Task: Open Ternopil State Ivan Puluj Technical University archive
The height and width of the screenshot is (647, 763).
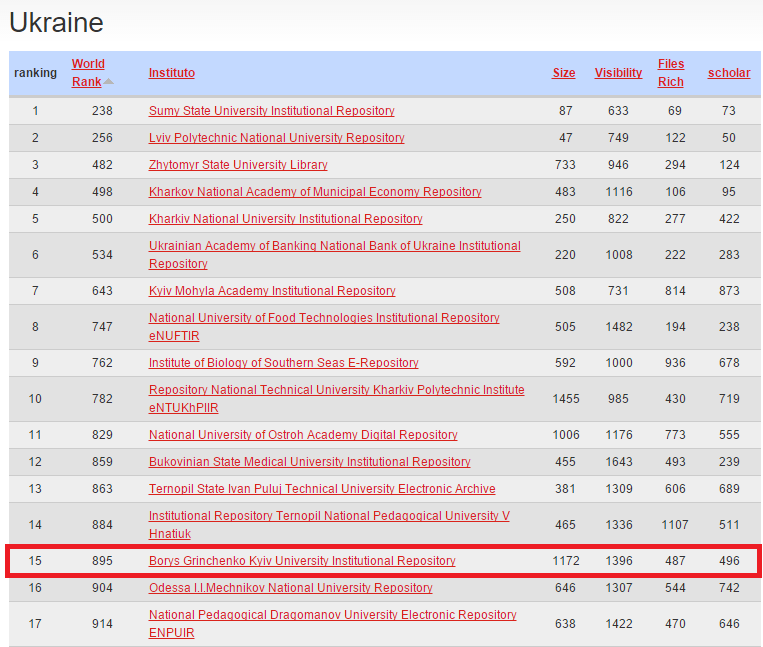Action: pos(322,489)
